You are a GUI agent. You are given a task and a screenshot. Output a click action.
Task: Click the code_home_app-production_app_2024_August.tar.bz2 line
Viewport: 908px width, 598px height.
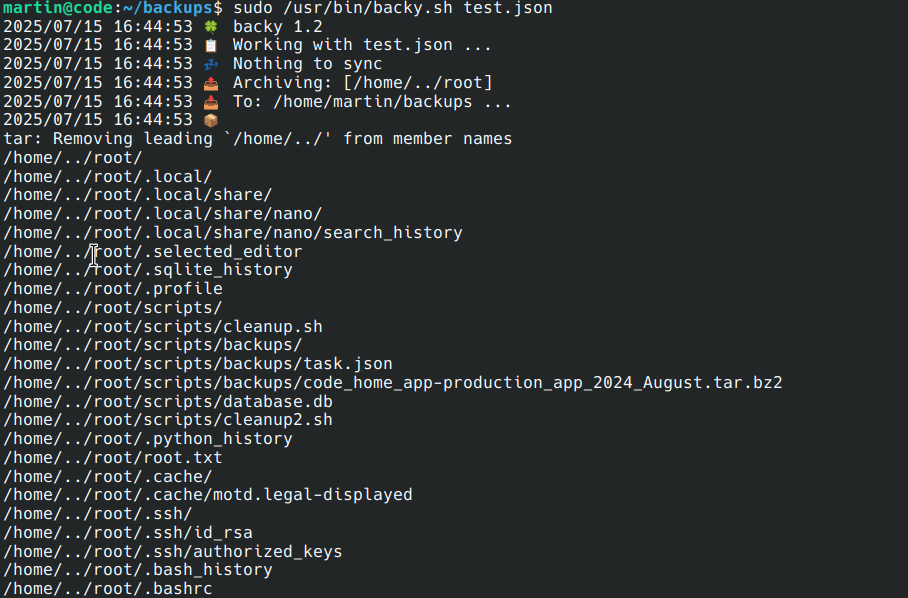pos(392,383)
